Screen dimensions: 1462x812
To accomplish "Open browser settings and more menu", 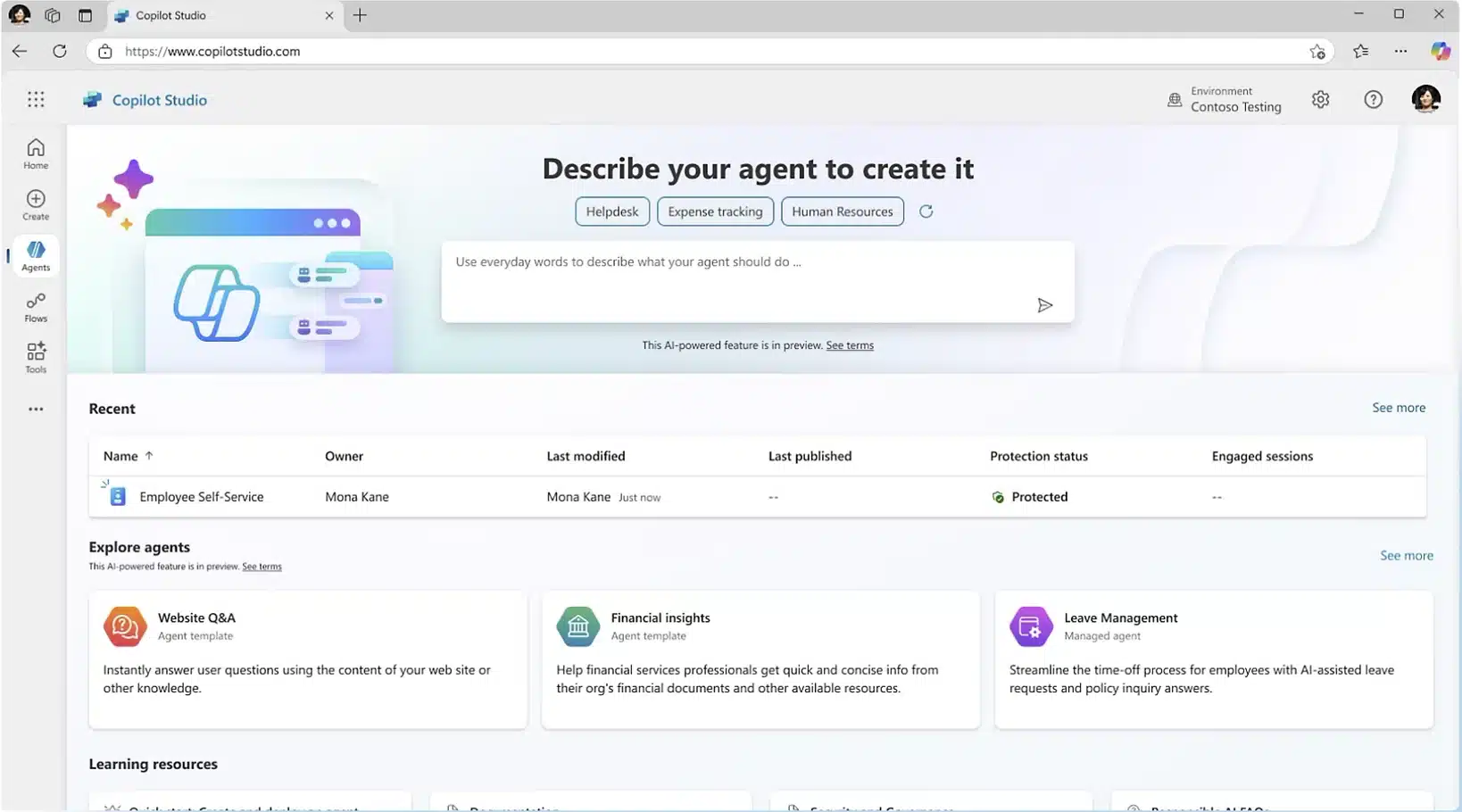I will click(x=1400, y=51).
